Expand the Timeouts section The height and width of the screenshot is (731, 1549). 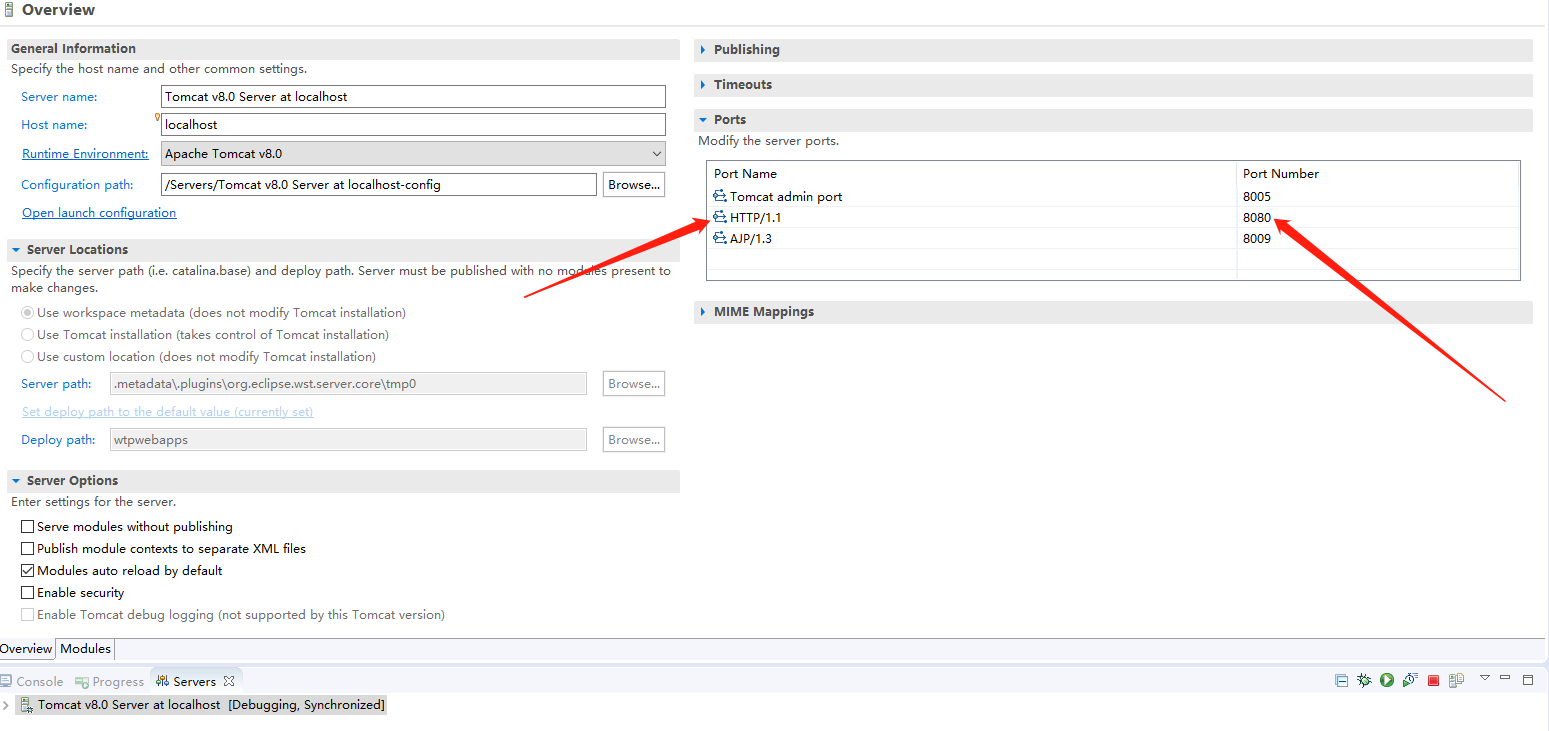[704, 85]
